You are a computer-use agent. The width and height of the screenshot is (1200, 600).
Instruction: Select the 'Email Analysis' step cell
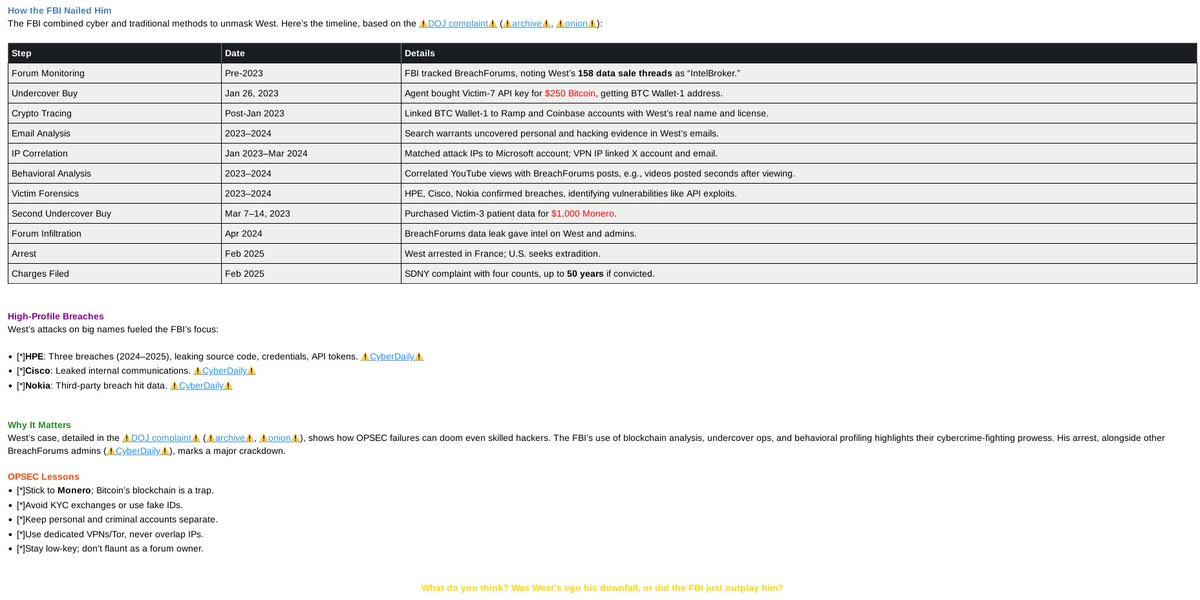[x=114, y=133]
